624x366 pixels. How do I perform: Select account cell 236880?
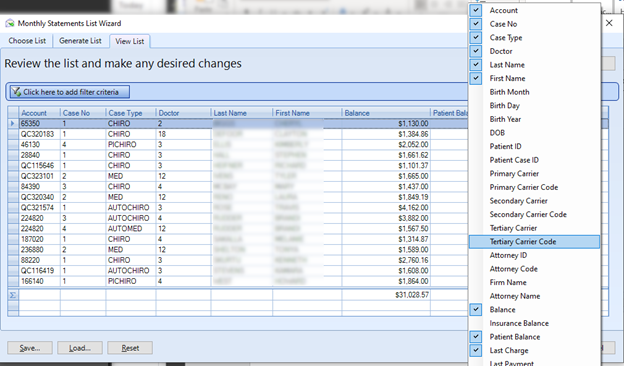(x=39, y=250)
